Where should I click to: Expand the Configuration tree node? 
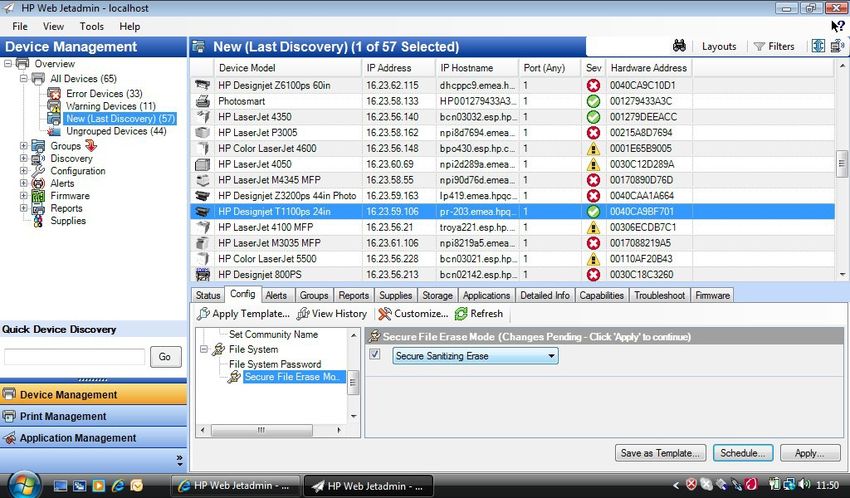click(x=23, y=171)
